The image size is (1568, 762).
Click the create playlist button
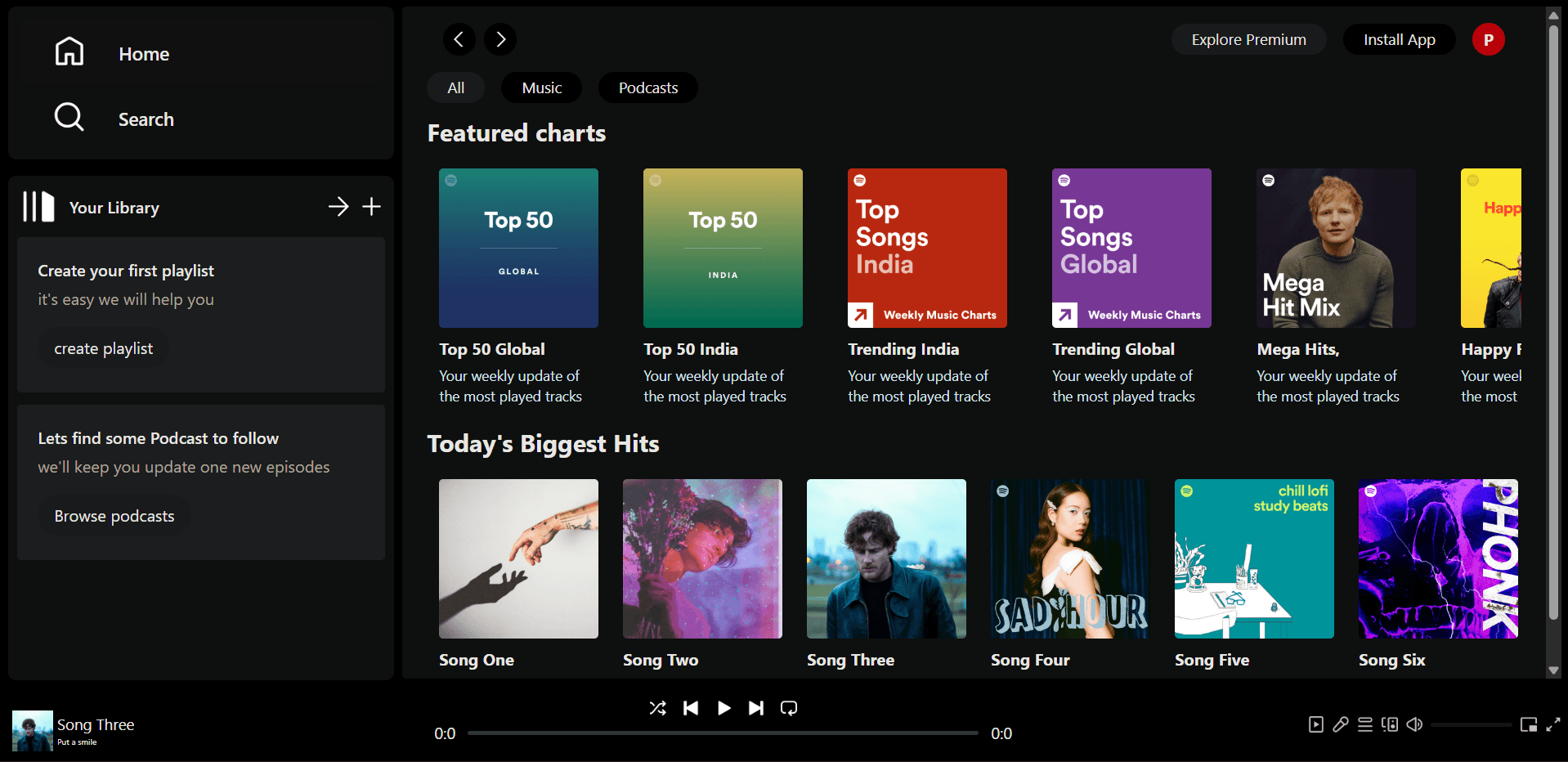(x=104, y=348)
